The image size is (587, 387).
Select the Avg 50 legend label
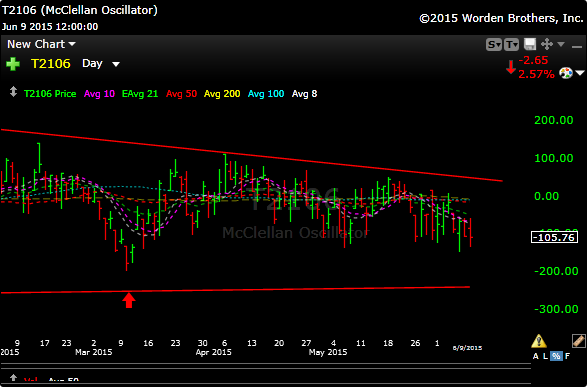[181, 94]
